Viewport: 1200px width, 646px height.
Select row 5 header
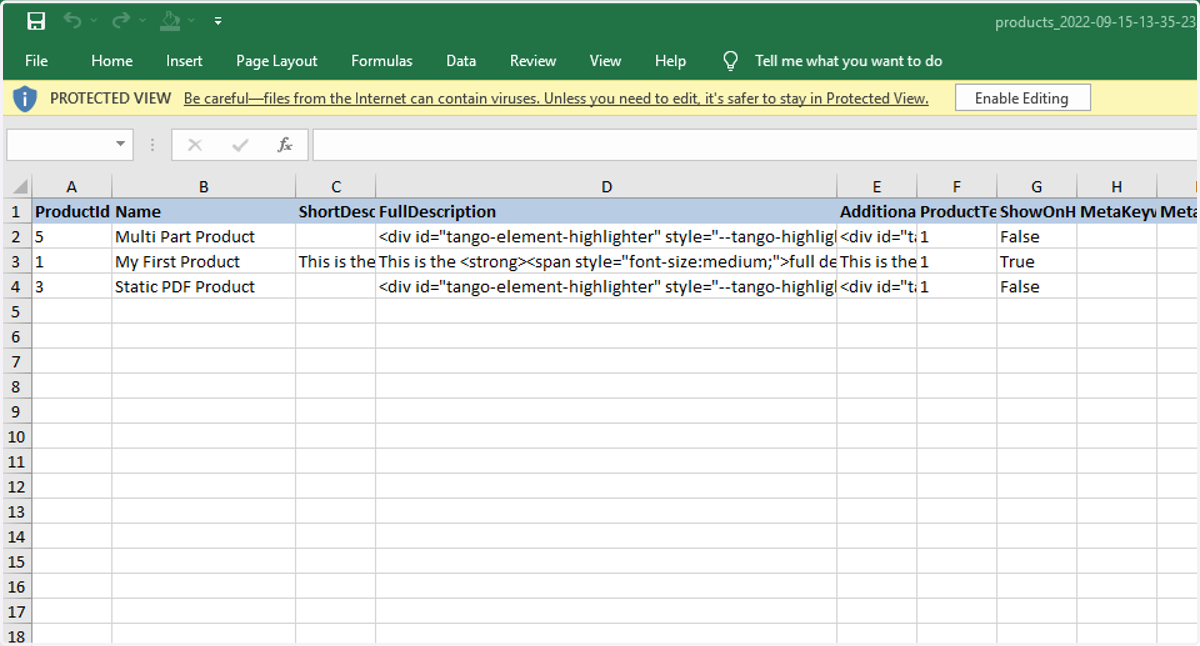coord(16,312)
